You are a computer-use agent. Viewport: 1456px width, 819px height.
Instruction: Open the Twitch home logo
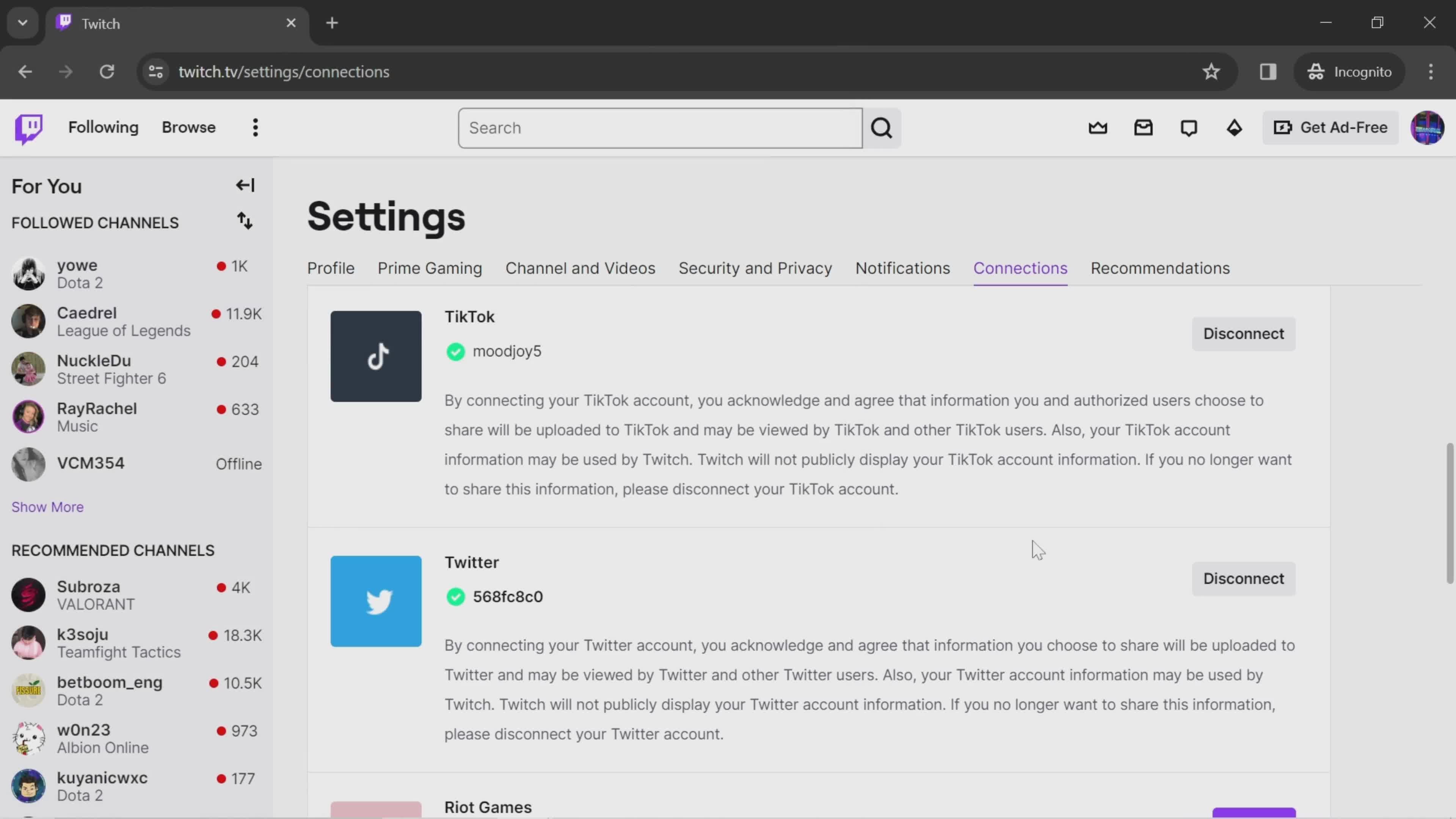pyautogui.click(x=28, y=129)
